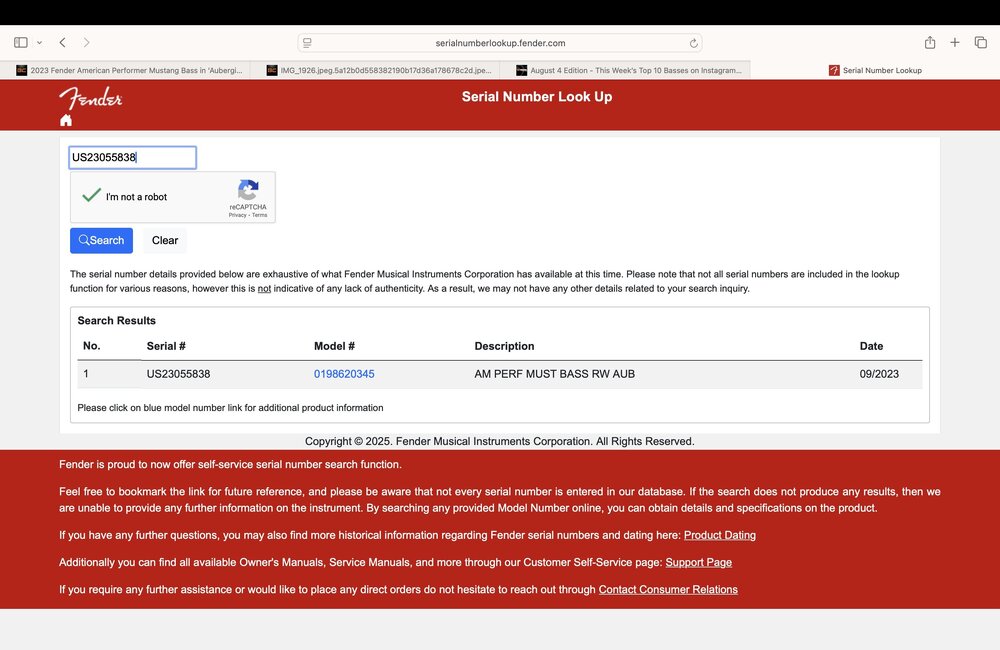Click the Copyright 2025 Fender footer text
Screen dimensions: 1000x650
(499, 441)
